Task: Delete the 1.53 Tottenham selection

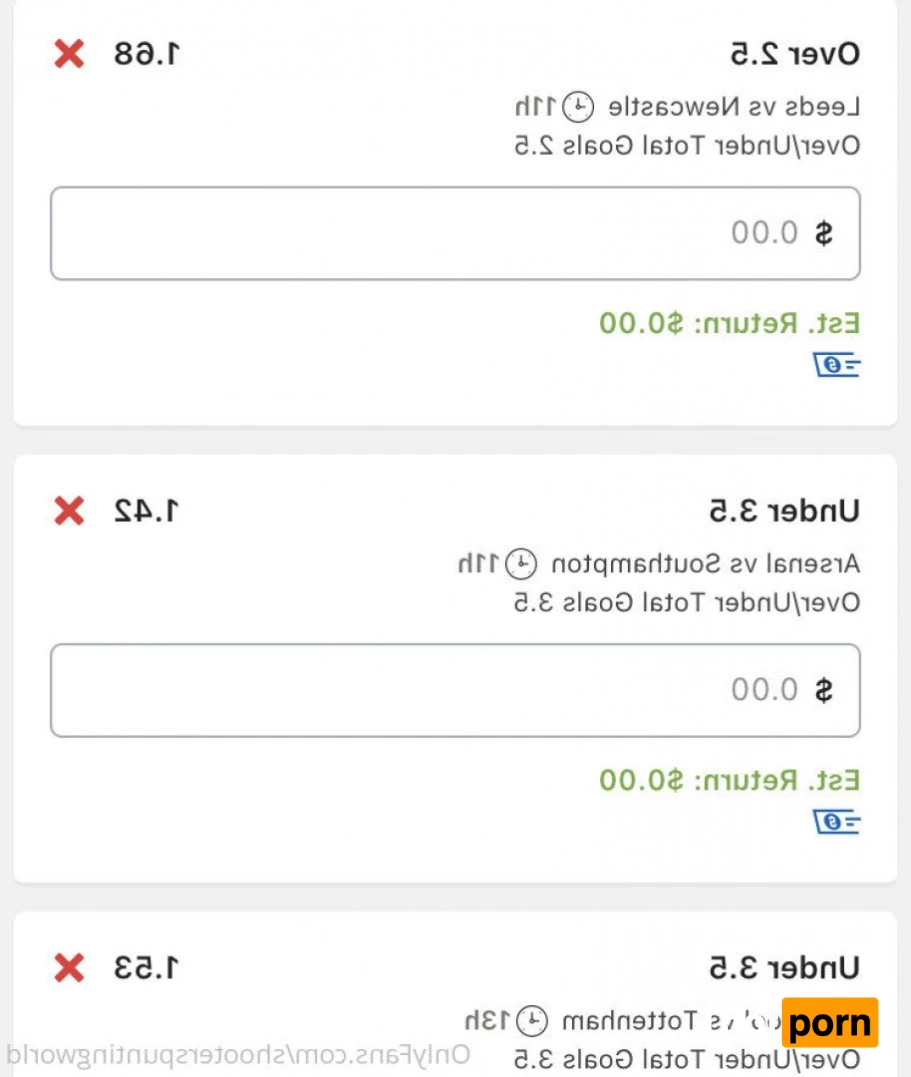Action: tap(69, 968)
